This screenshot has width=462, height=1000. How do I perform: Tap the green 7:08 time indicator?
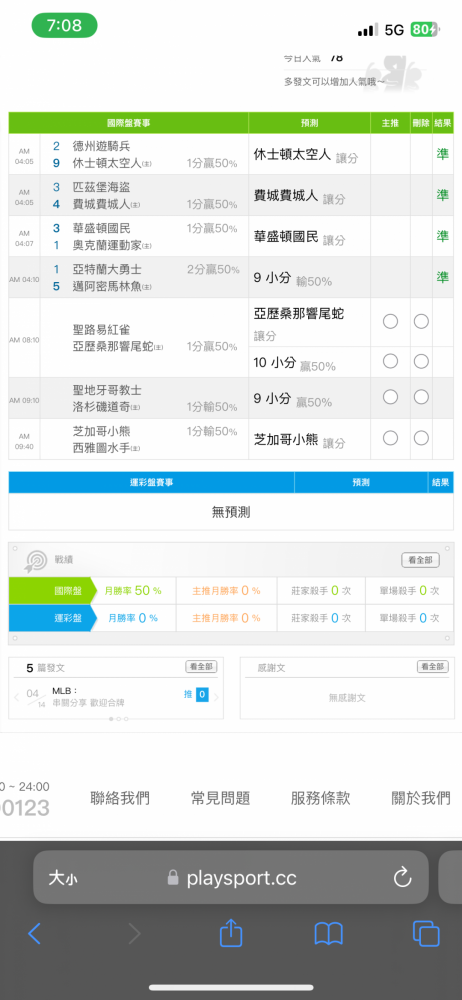tap(64, 26)
